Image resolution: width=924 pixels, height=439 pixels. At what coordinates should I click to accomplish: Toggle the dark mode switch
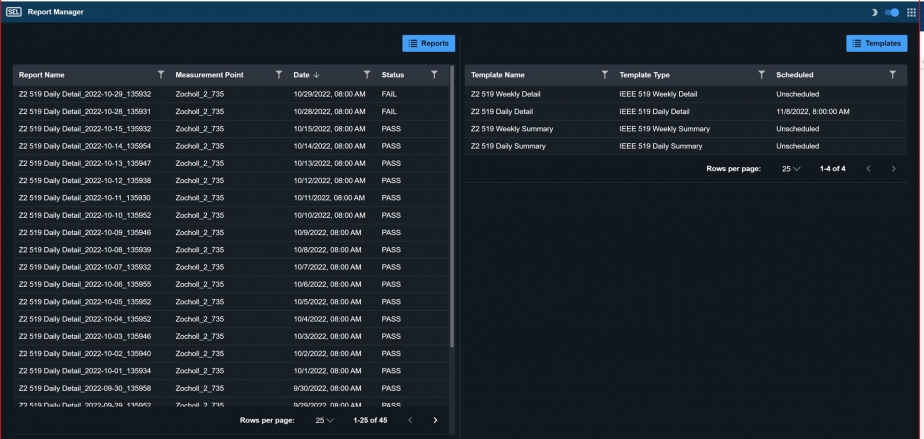coord(891,12)
